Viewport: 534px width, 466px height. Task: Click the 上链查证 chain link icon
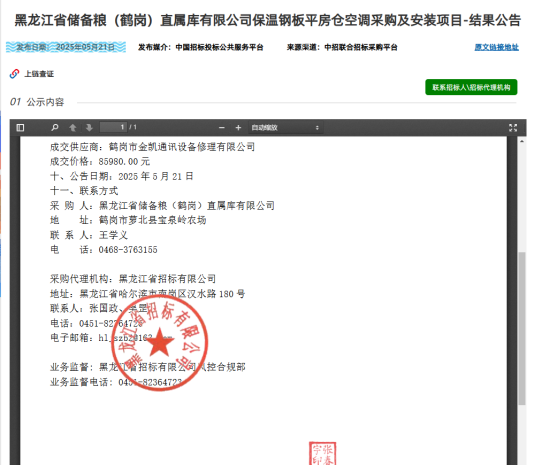[14, 74]
